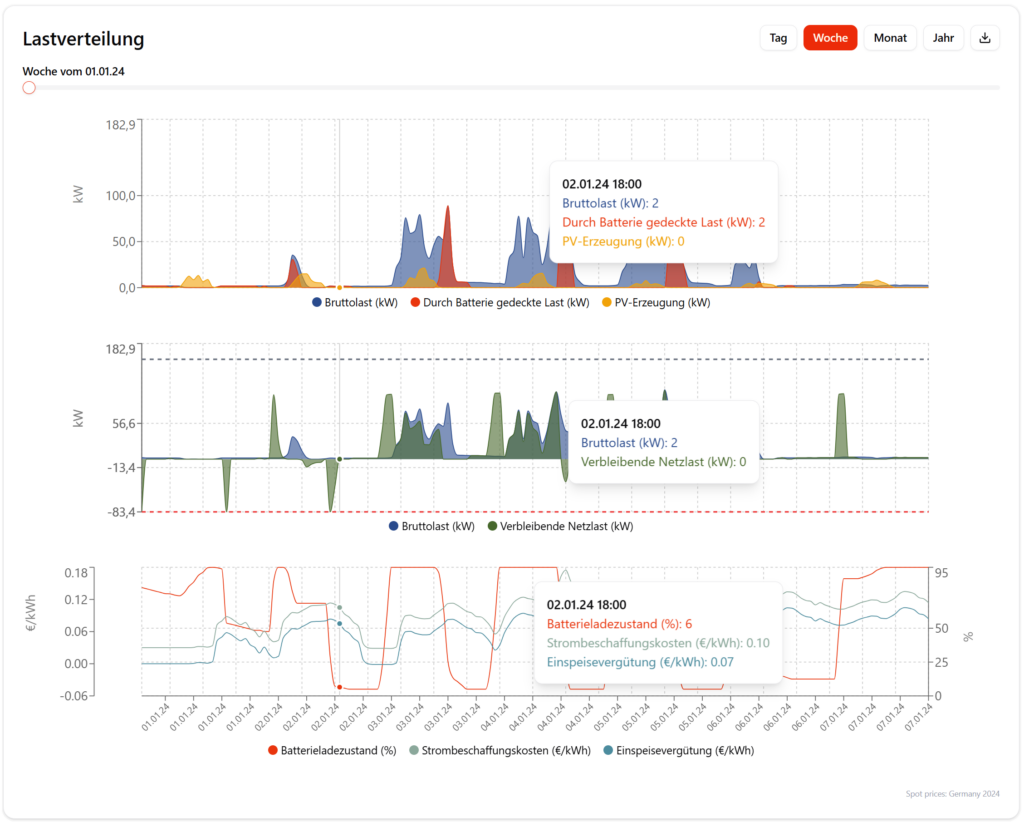Click the download icon button
Image resolution: width=1024 pixels, height=822 pixels.
[985, 38]
